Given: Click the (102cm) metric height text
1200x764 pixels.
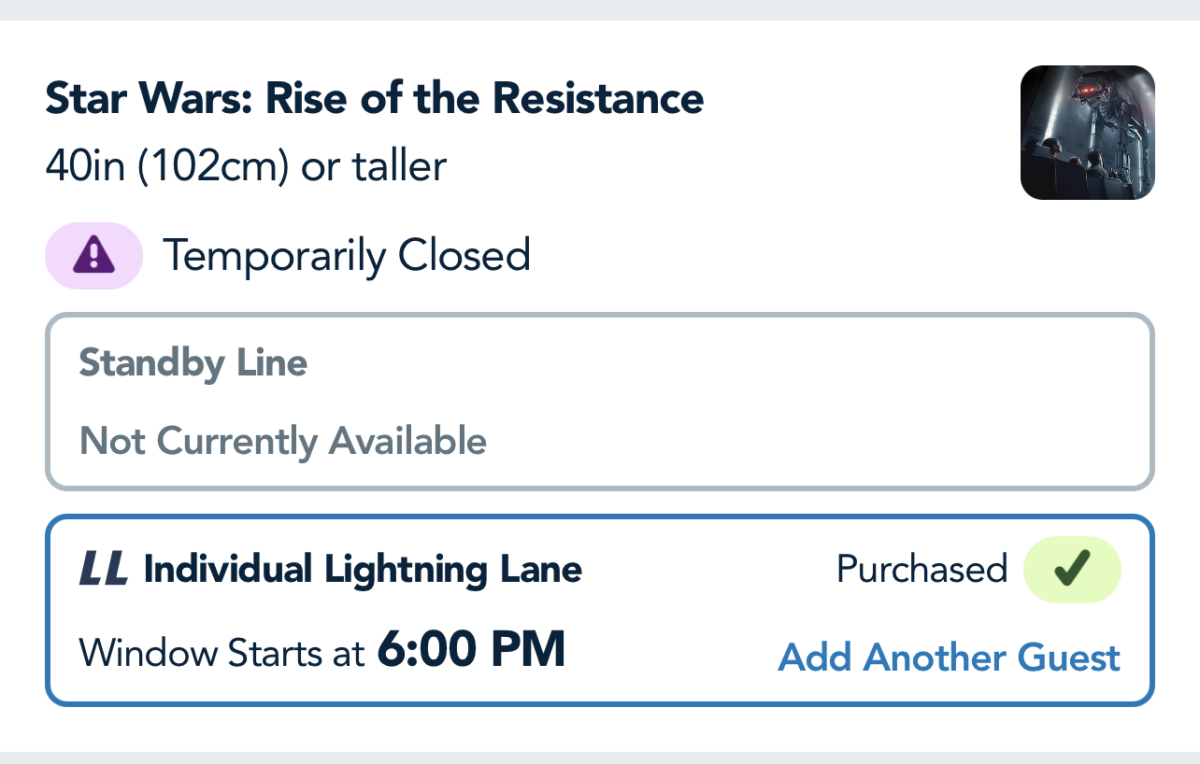Looking at the screenshot, I should (x=213, y=166).
